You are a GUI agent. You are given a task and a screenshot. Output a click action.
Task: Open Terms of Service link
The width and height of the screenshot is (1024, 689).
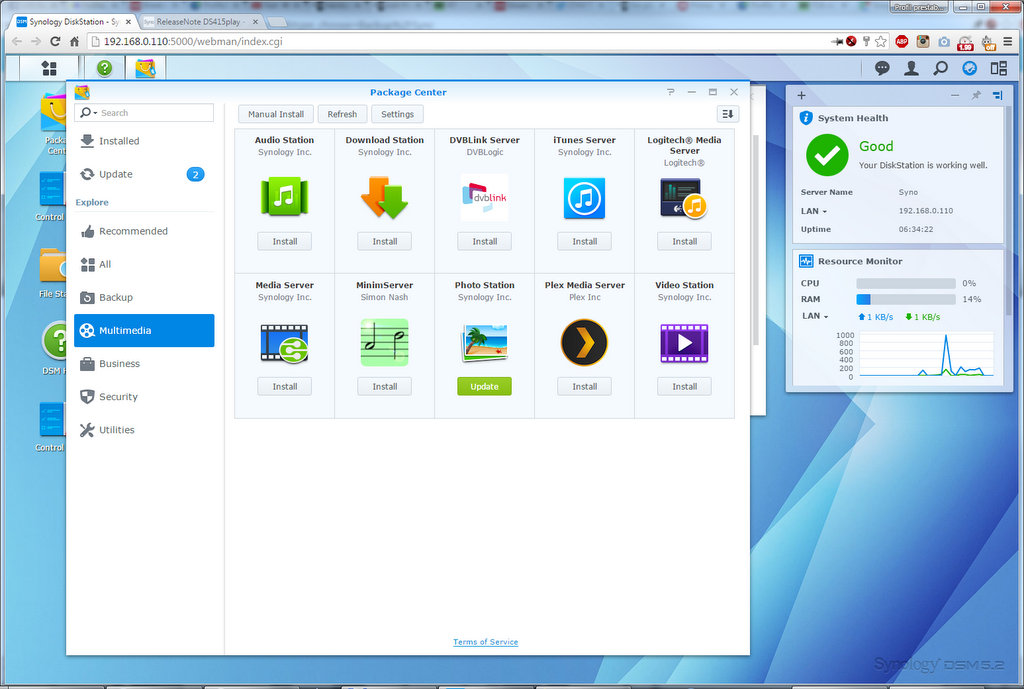coord(485,642)
